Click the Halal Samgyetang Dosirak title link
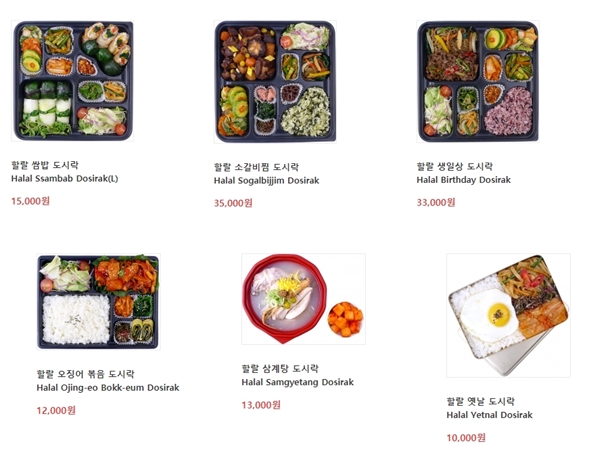The width and height of the screenshot is (600, 450). (x=297, y=382)
